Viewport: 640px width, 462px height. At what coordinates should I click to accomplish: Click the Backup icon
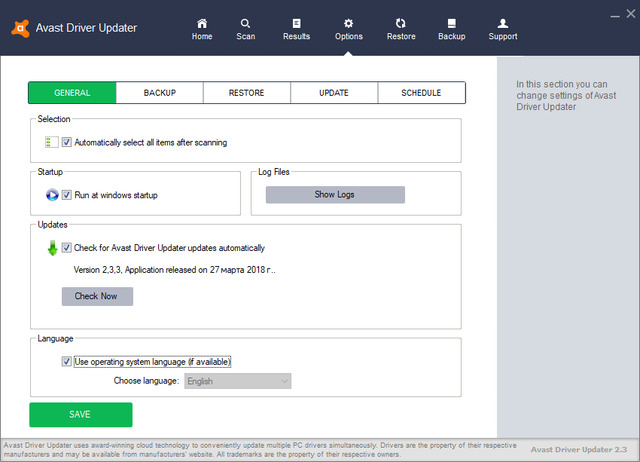[x=452, y=23]
